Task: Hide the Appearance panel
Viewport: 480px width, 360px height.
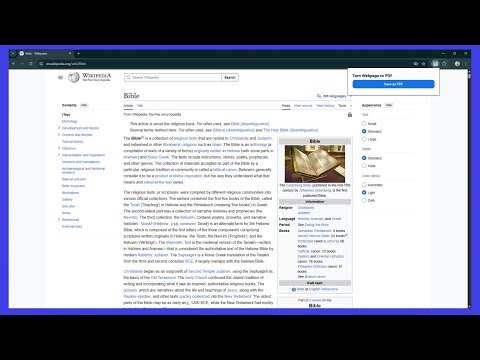Action: [389, 105]
